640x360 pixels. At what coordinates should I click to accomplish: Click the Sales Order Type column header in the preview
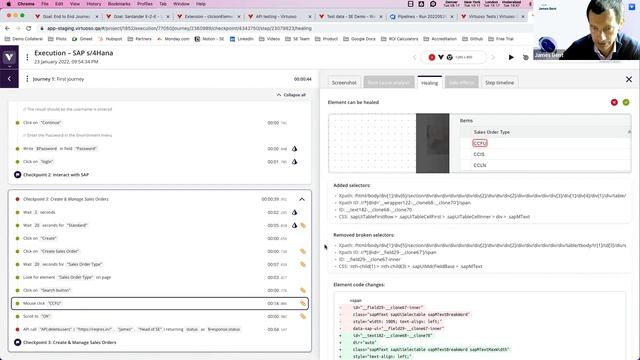tap(491, 132)
